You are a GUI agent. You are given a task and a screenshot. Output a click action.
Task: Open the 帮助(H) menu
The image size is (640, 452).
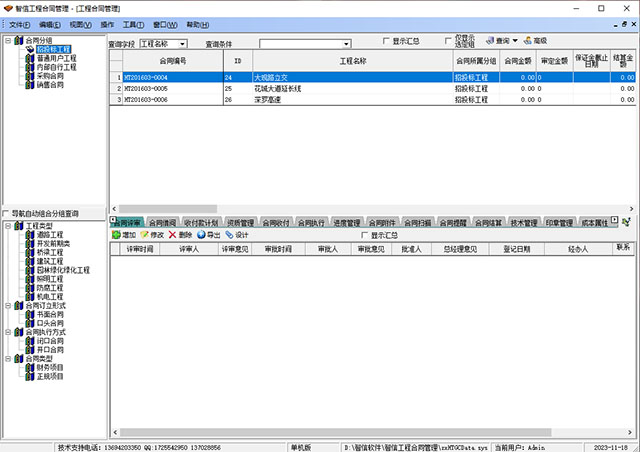(198, 25)
